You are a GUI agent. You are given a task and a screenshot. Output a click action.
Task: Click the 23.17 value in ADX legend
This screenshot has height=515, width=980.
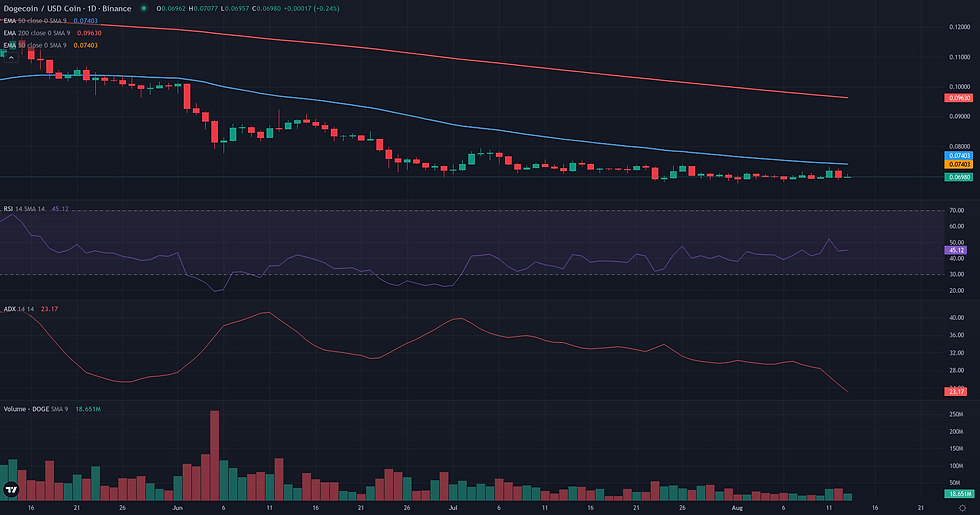tap(49, 309)
